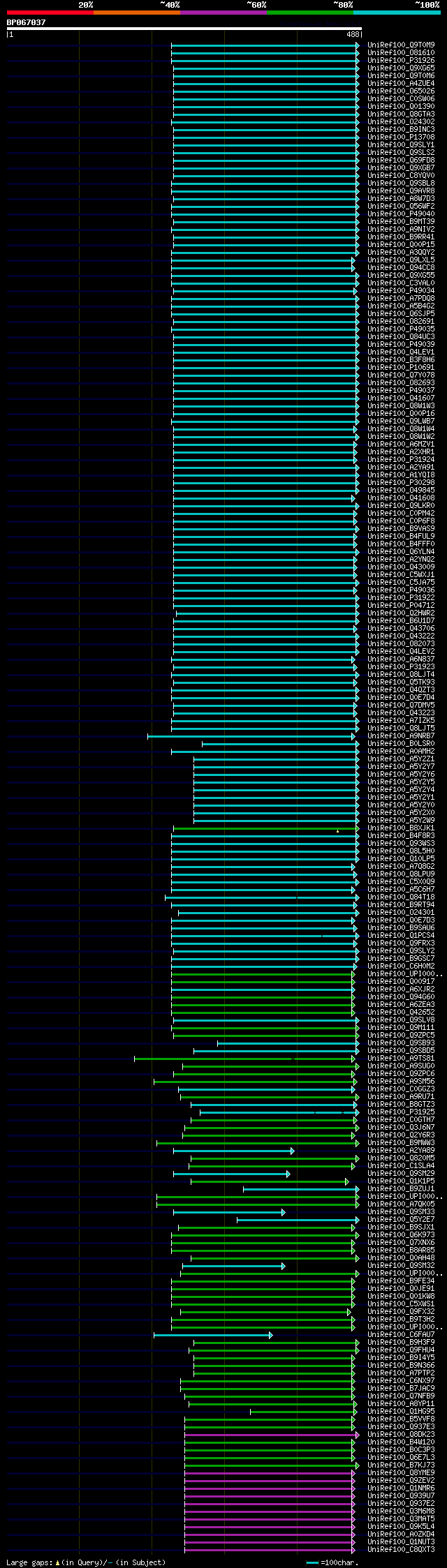Open hit UniRef100_O81610 label

[401, 53]
